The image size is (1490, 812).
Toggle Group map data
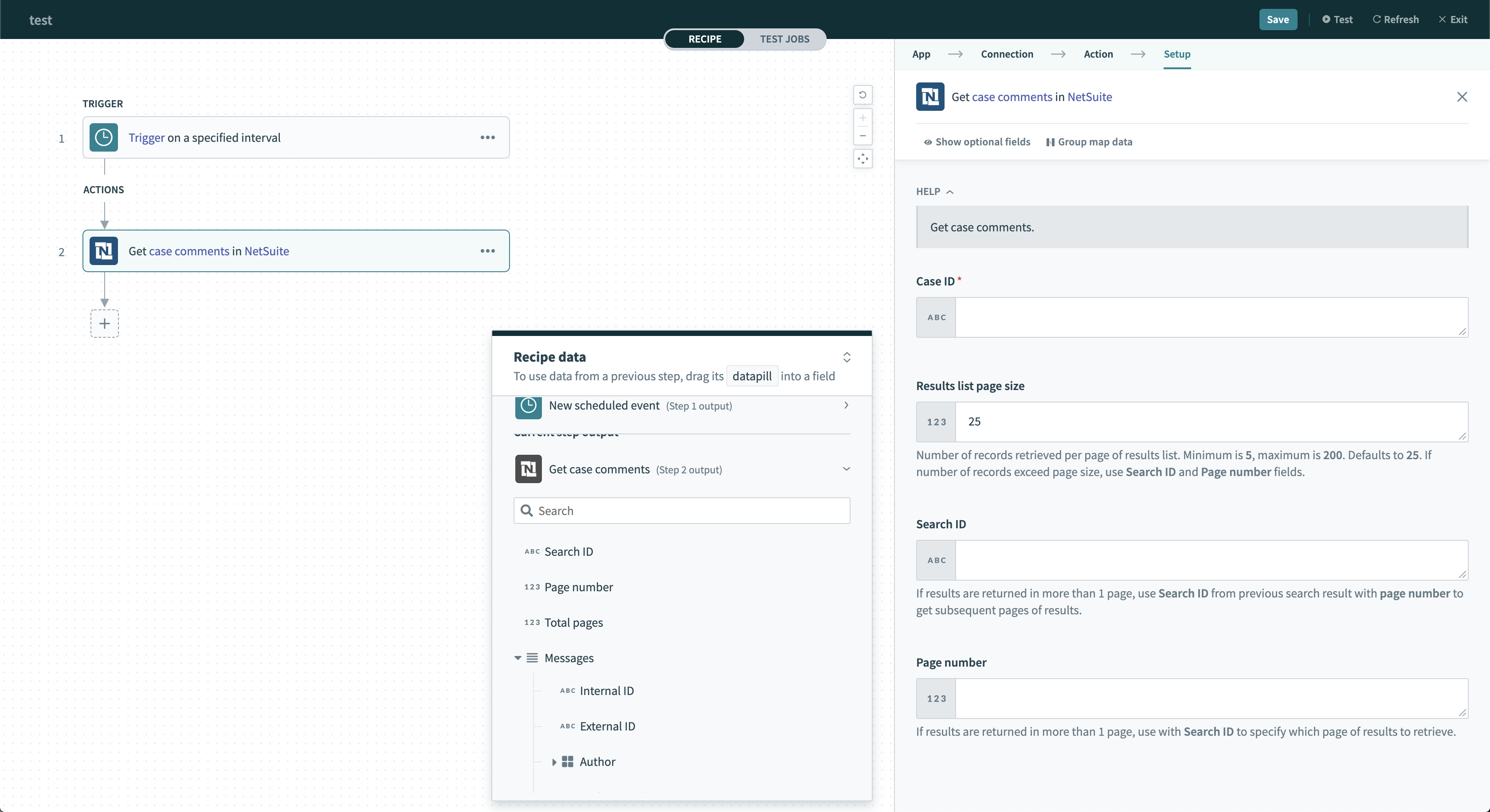[1089, 142]
